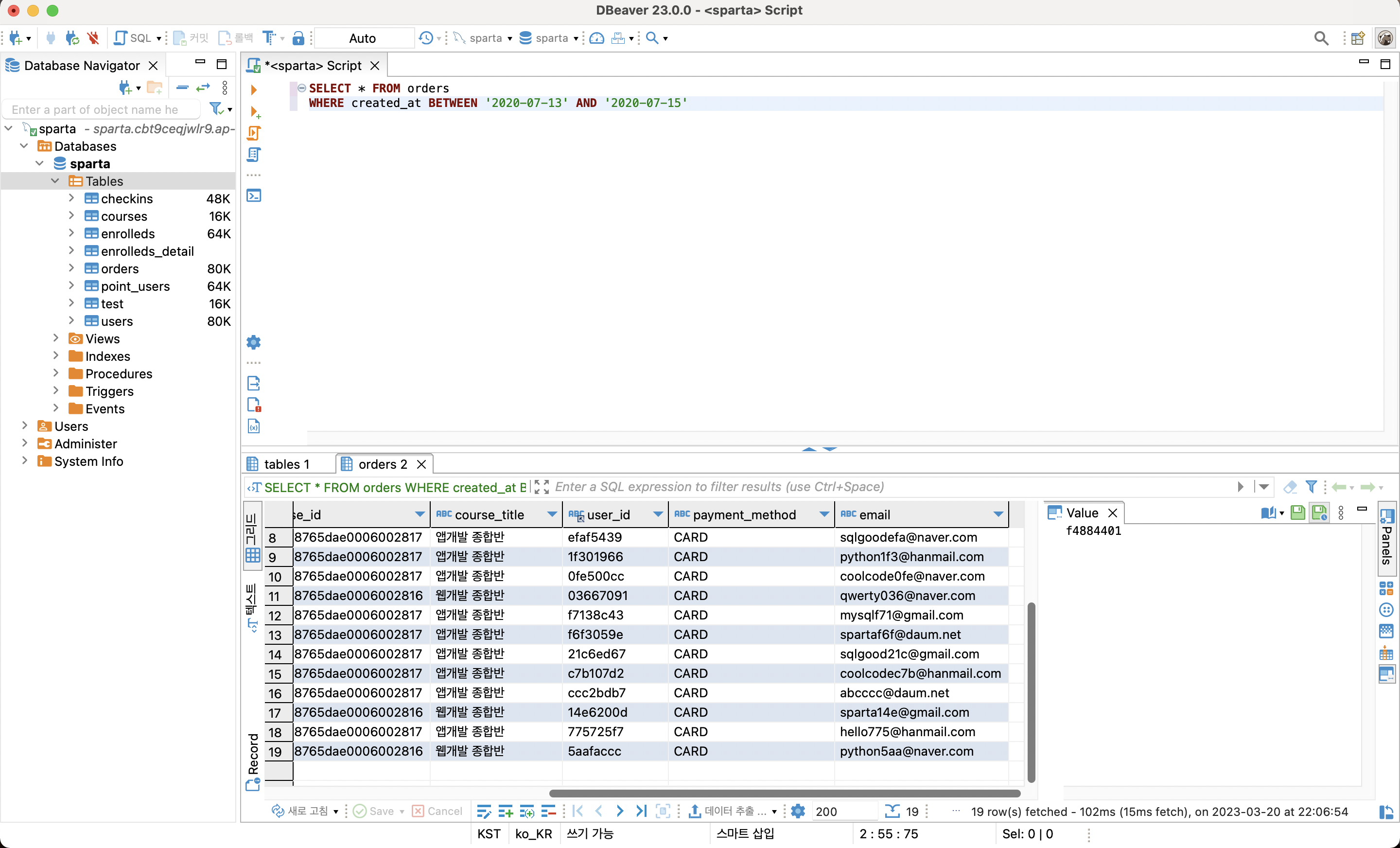Click the Execute SQL statement arrow icon

[x=253, y=89]
